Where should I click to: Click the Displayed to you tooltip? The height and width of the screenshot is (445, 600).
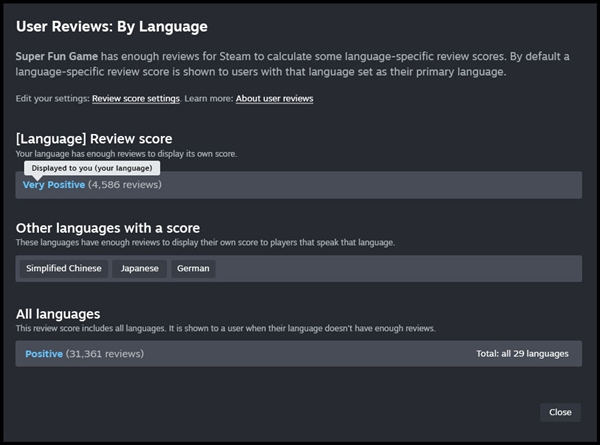tap(92, 168)
